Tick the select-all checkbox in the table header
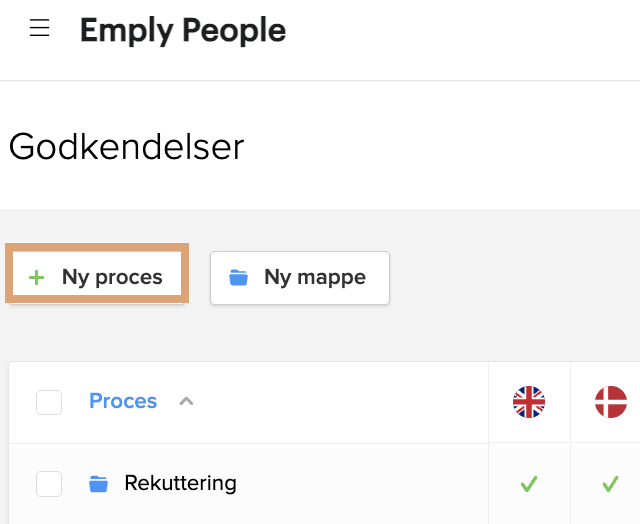This screenshot has height=524, width=640. click(49, 402)
